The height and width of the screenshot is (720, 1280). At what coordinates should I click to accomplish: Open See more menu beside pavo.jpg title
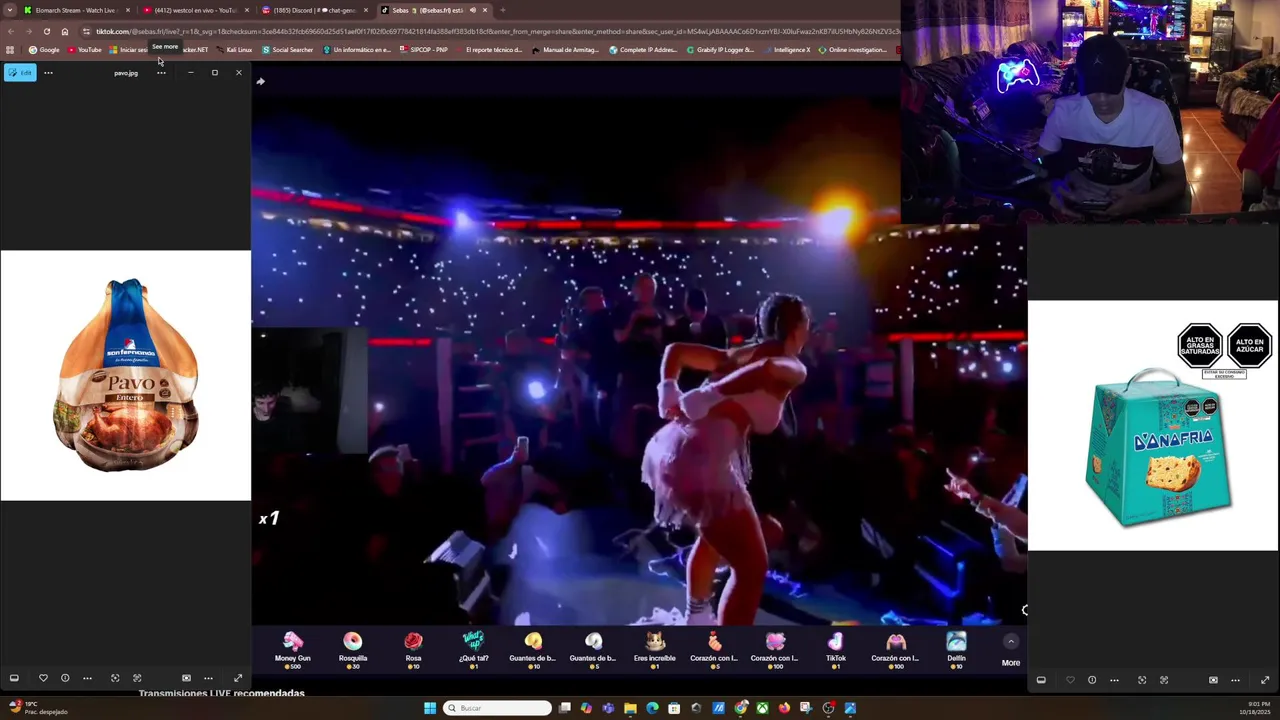tap(161, 72)
